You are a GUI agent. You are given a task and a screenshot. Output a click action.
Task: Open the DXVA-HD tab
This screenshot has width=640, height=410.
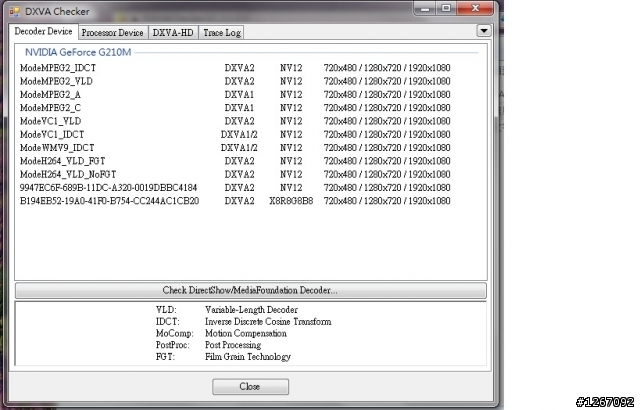coord(173,33)
